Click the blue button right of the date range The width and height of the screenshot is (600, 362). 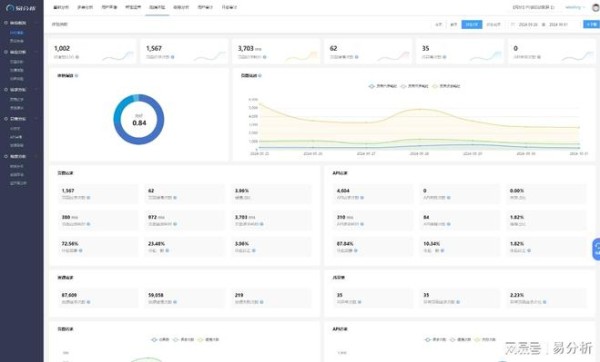591,24
